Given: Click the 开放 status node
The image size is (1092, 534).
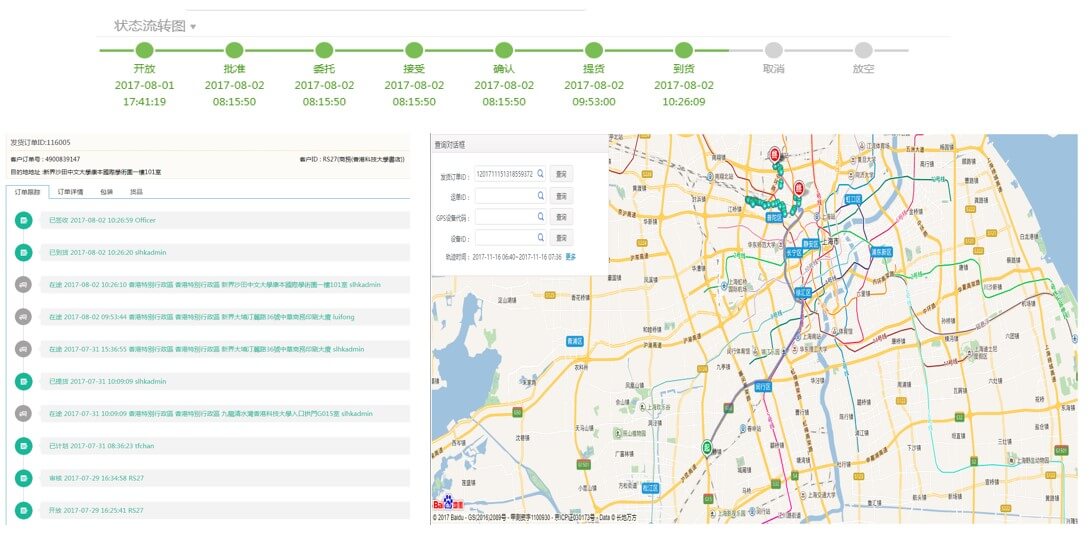Looking at the screenshot, I should click(x=144, y=50).
